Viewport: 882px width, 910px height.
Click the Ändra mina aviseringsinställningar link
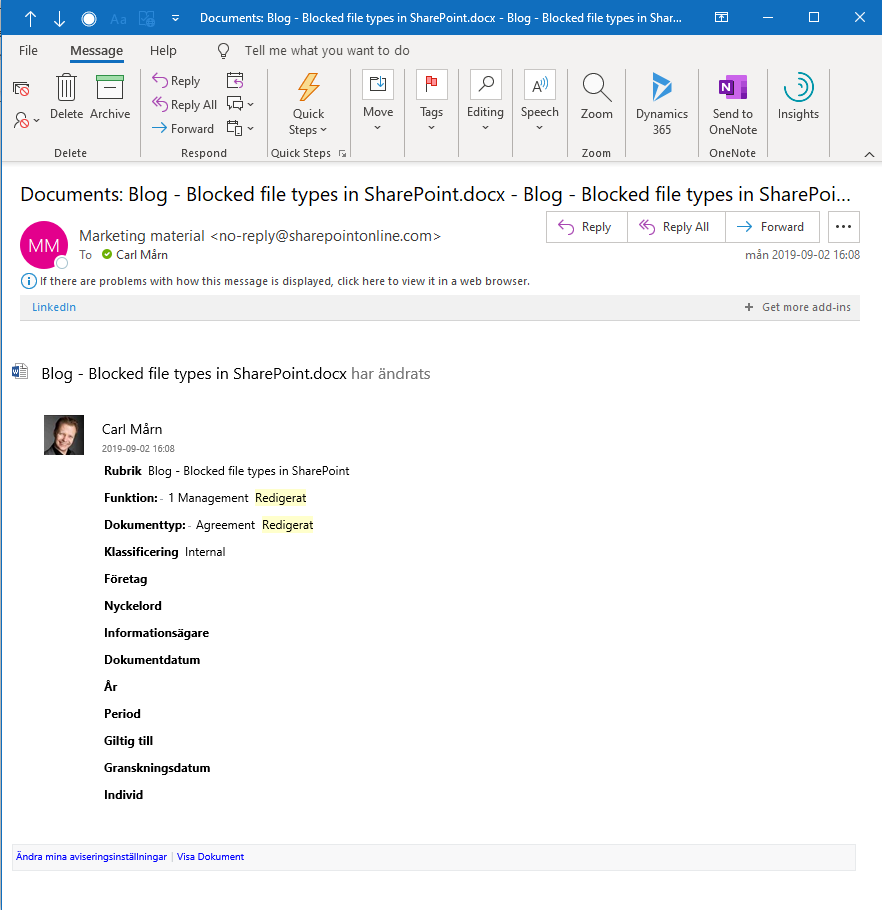(x=91, y=857)
